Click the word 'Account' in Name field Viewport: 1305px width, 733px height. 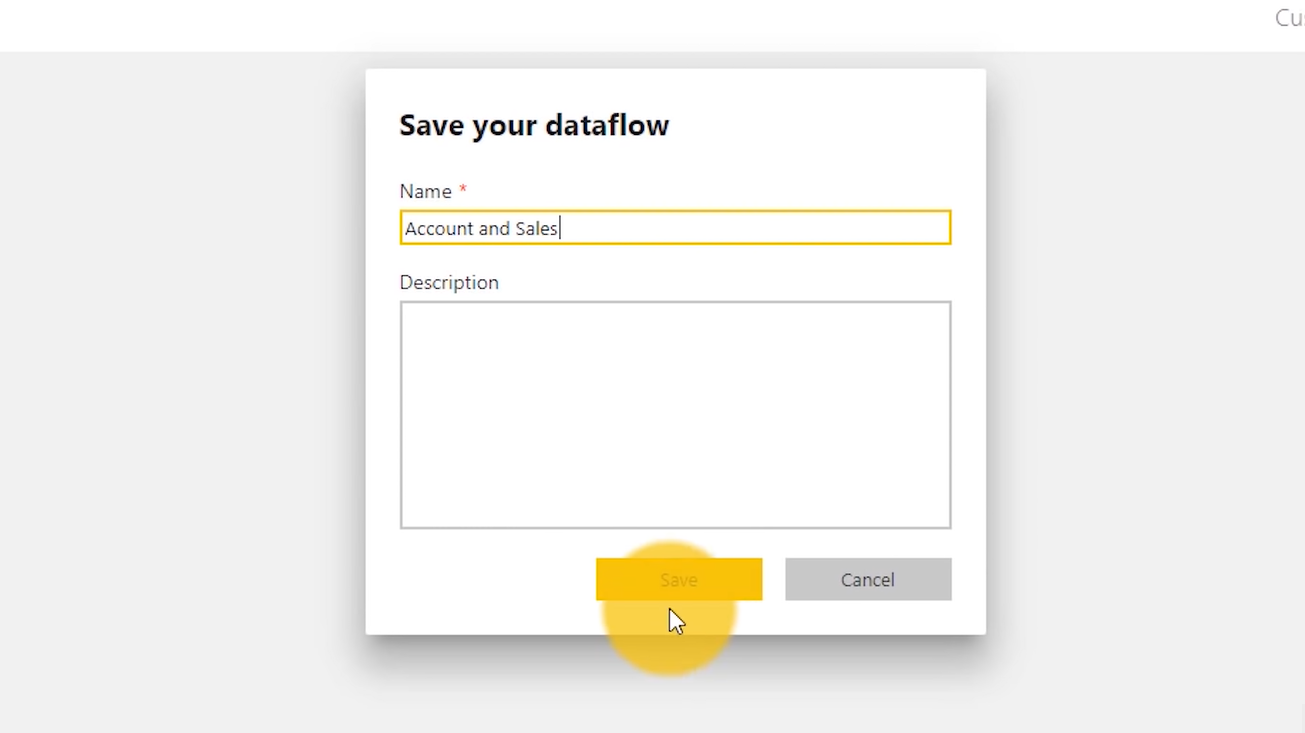[439, 229]
